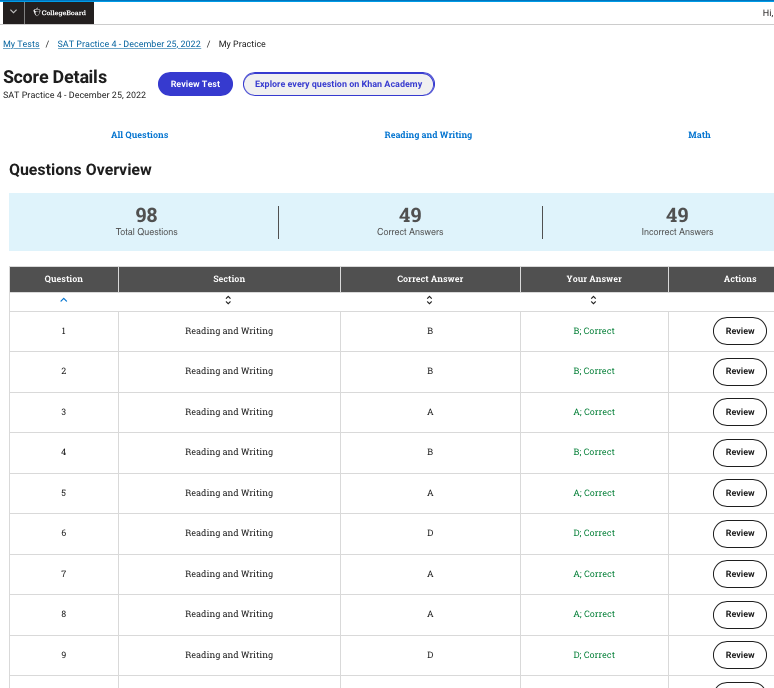Click the Score Details heading

tap(55, 77)
